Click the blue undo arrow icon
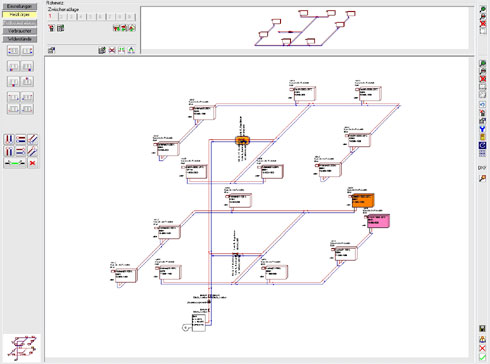 (x=482, y=105)
